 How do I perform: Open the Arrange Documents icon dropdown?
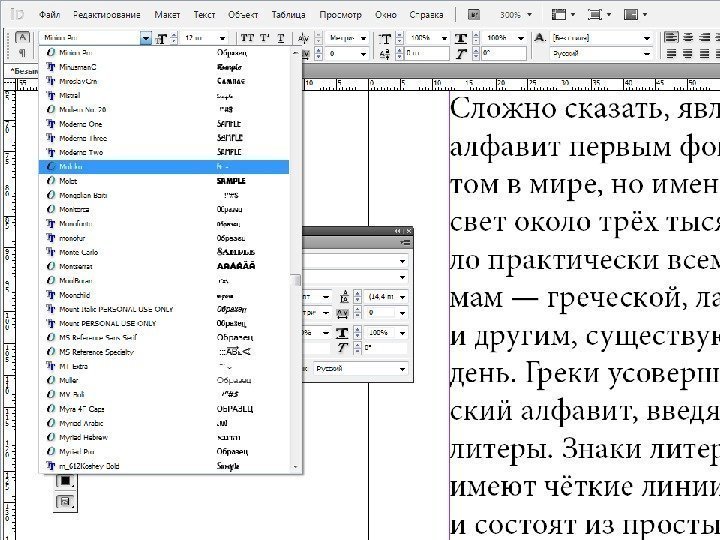635,15
